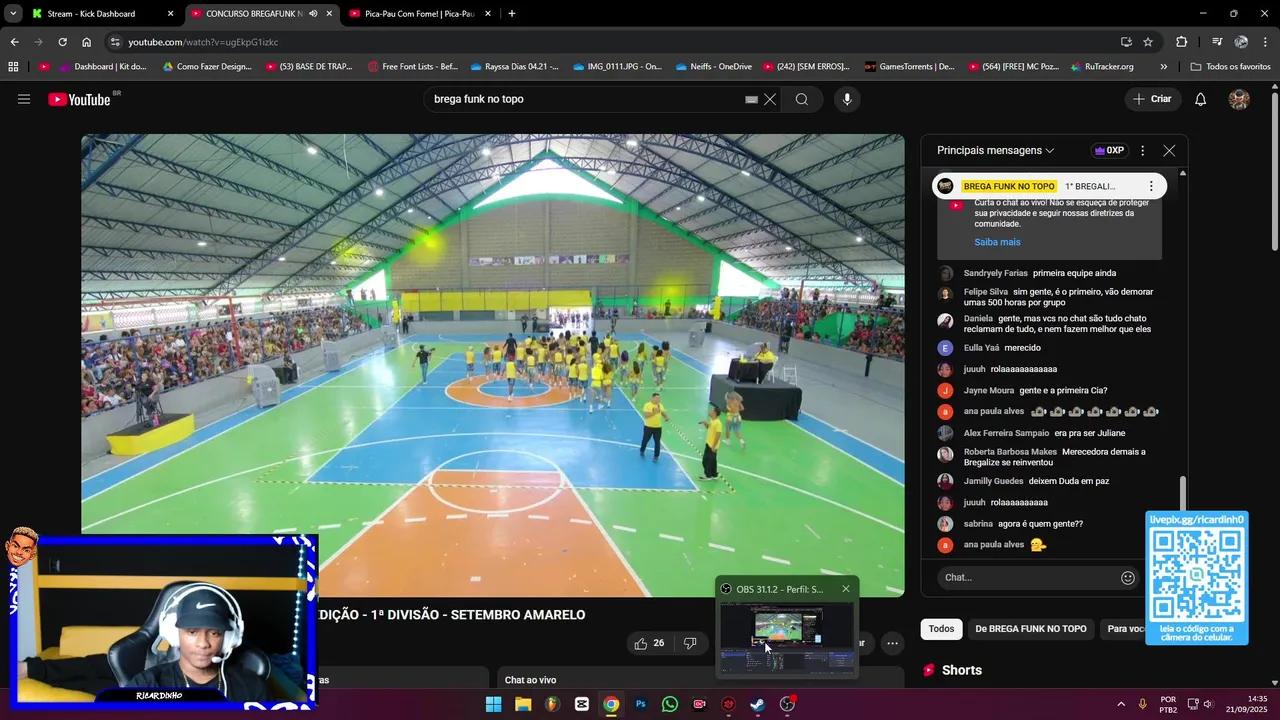Click the page vertical scrollbar

click(1274, 173)
